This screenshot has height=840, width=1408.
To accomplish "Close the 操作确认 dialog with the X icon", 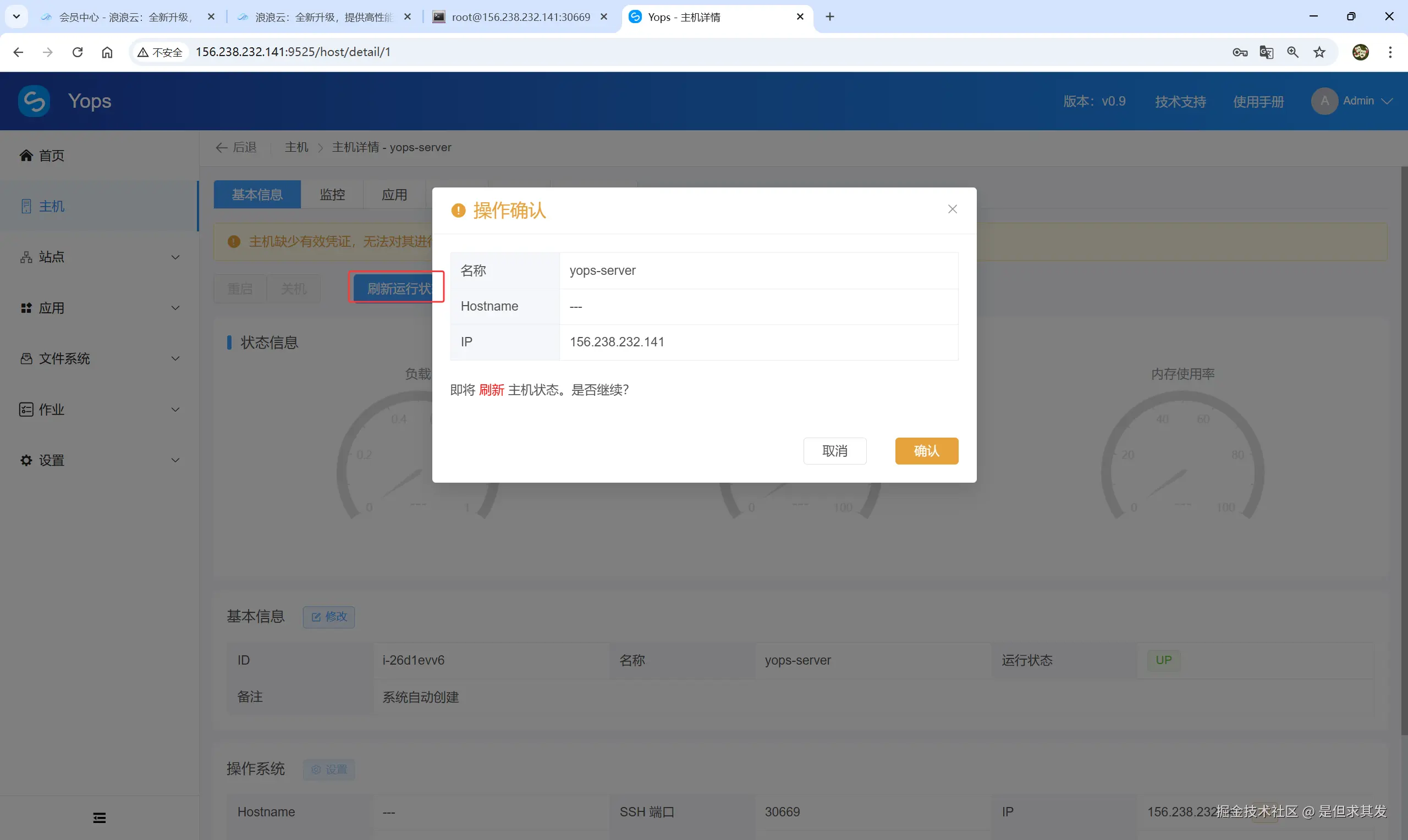I will coord(952,209).
